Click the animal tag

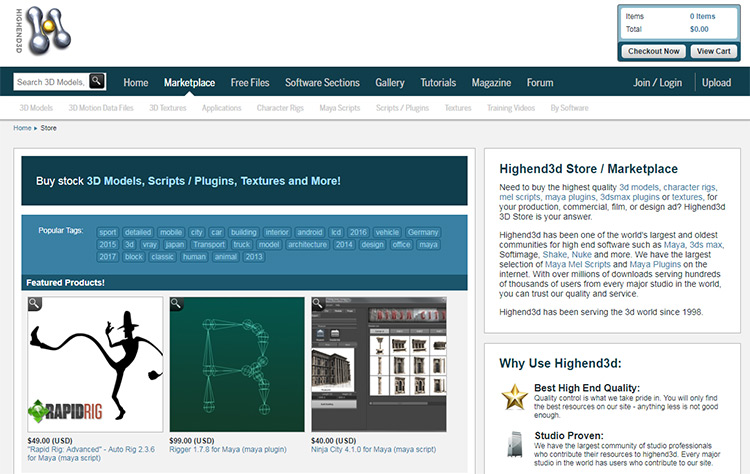(225, 257)
